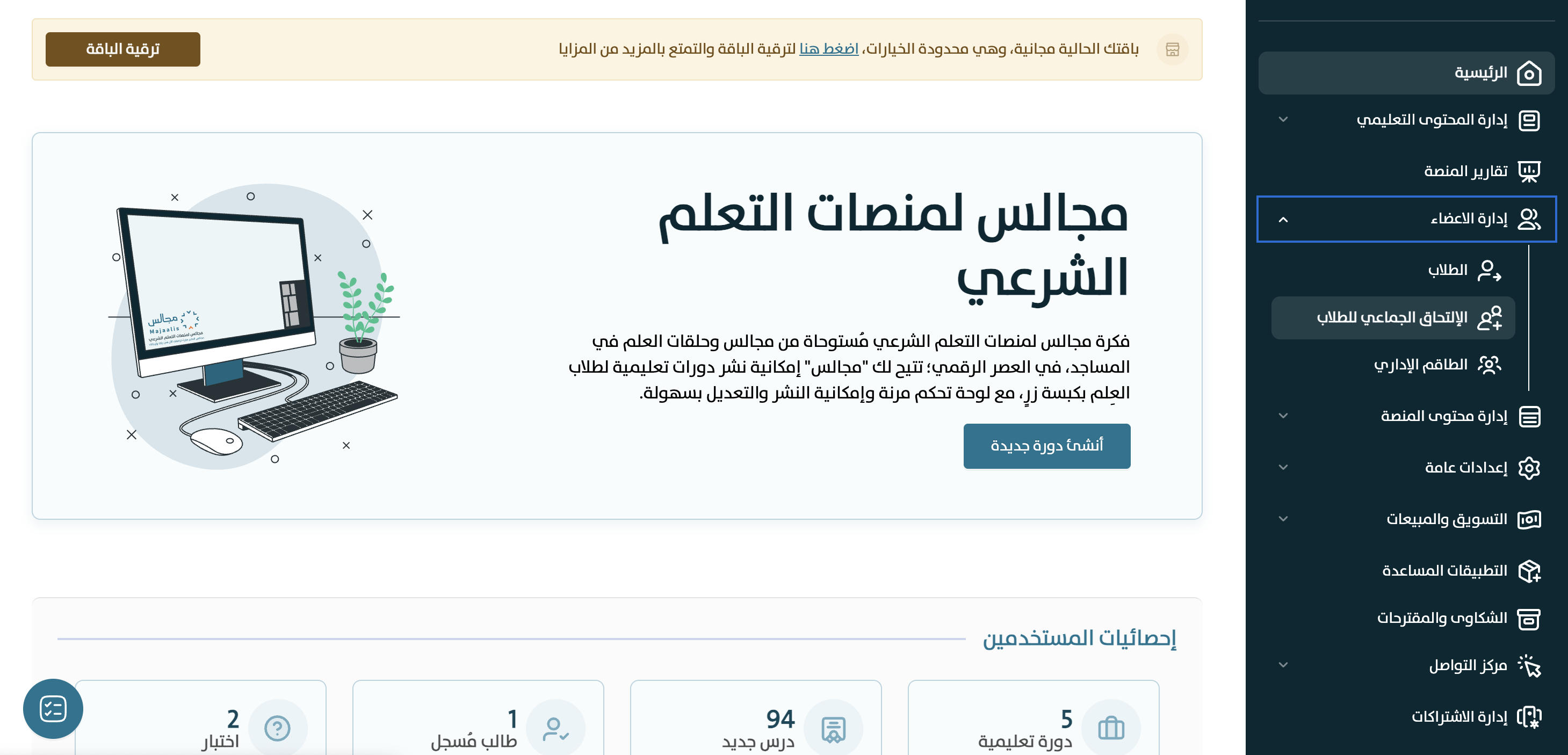Expand the إدارة محتوى المنصة chevron

[x=1283, y=416]
